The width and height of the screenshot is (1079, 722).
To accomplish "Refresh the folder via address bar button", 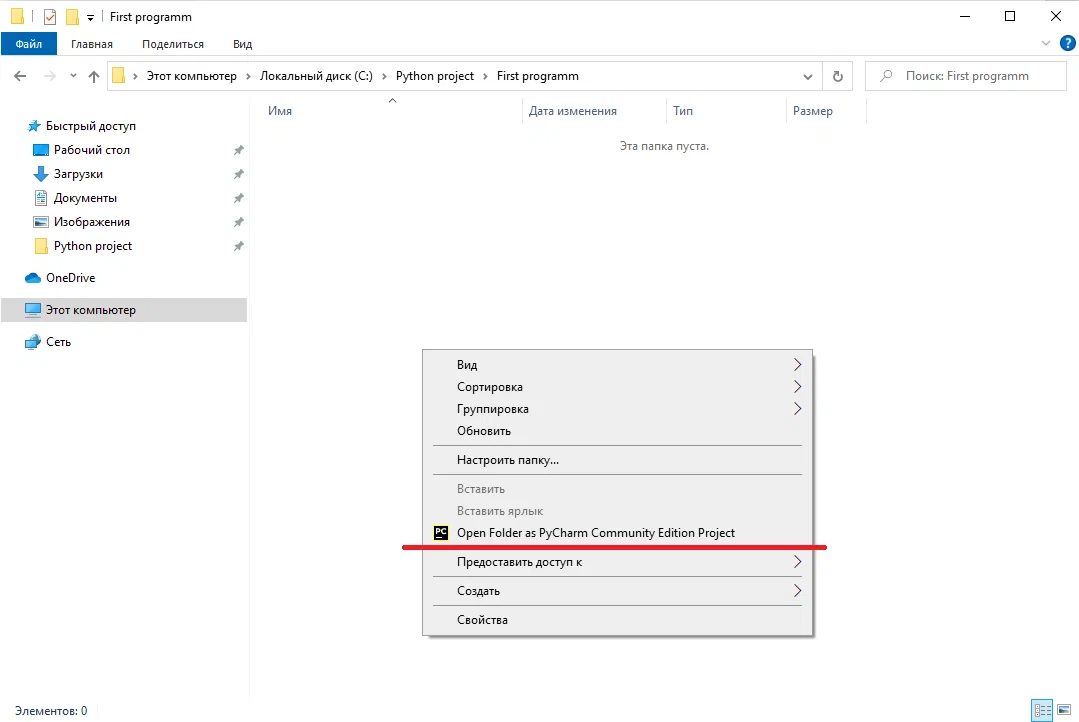I will tap(837, 76).
